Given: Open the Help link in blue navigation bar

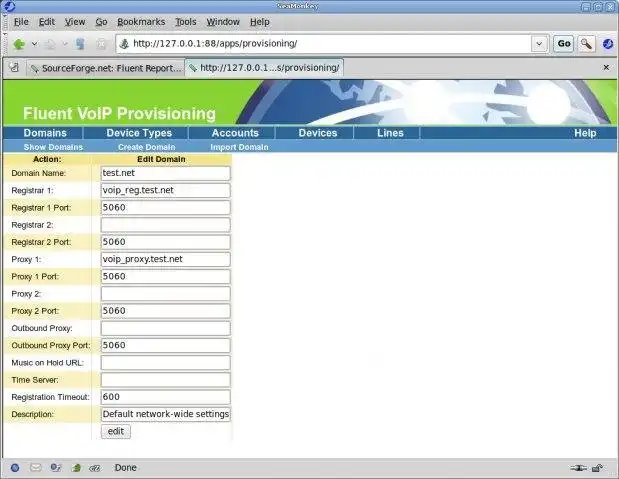Looking at the screenshot, I should pos(585,133).
